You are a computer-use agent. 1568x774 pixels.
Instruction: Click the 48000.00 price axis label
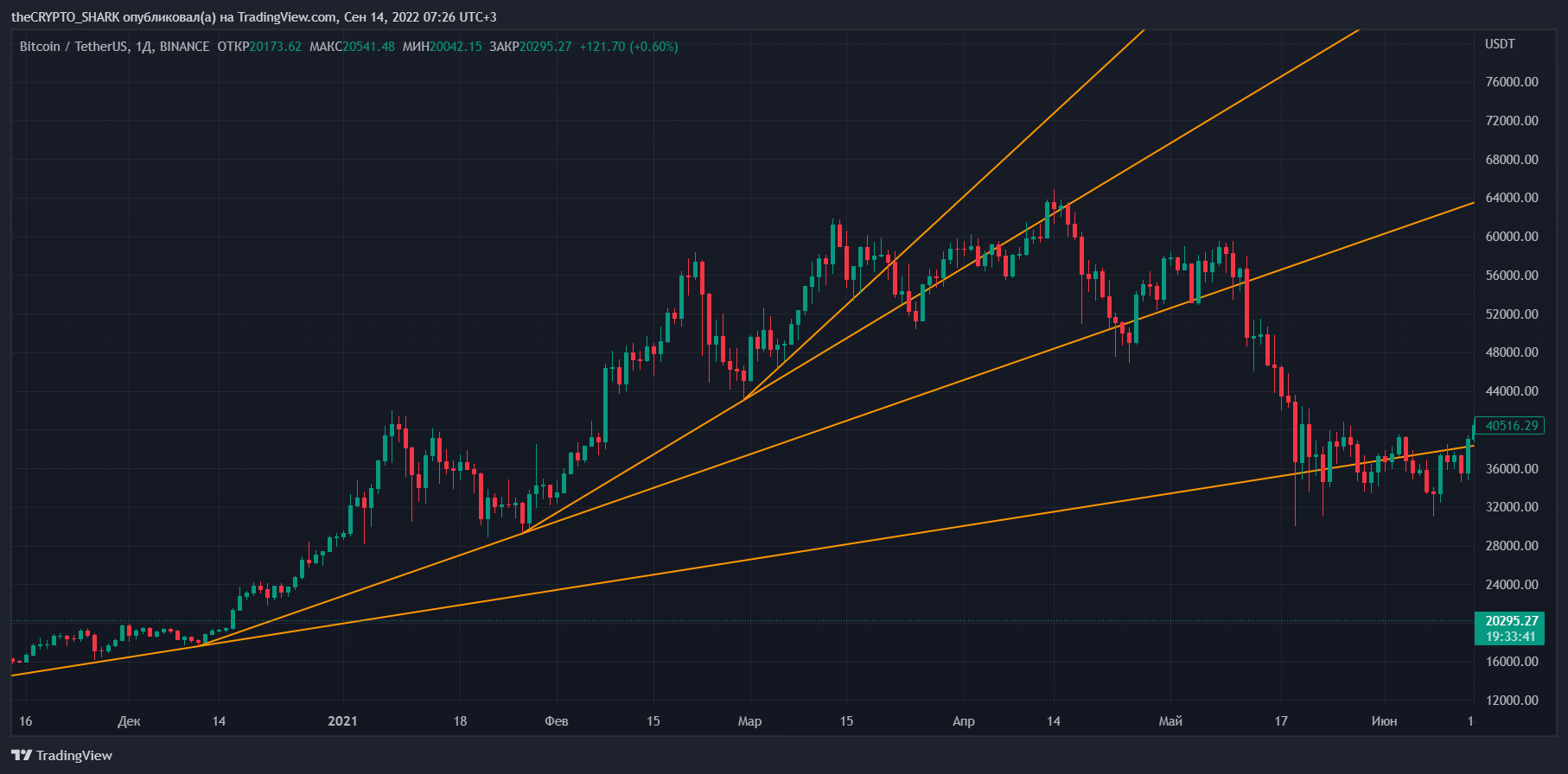[1512, 352]
